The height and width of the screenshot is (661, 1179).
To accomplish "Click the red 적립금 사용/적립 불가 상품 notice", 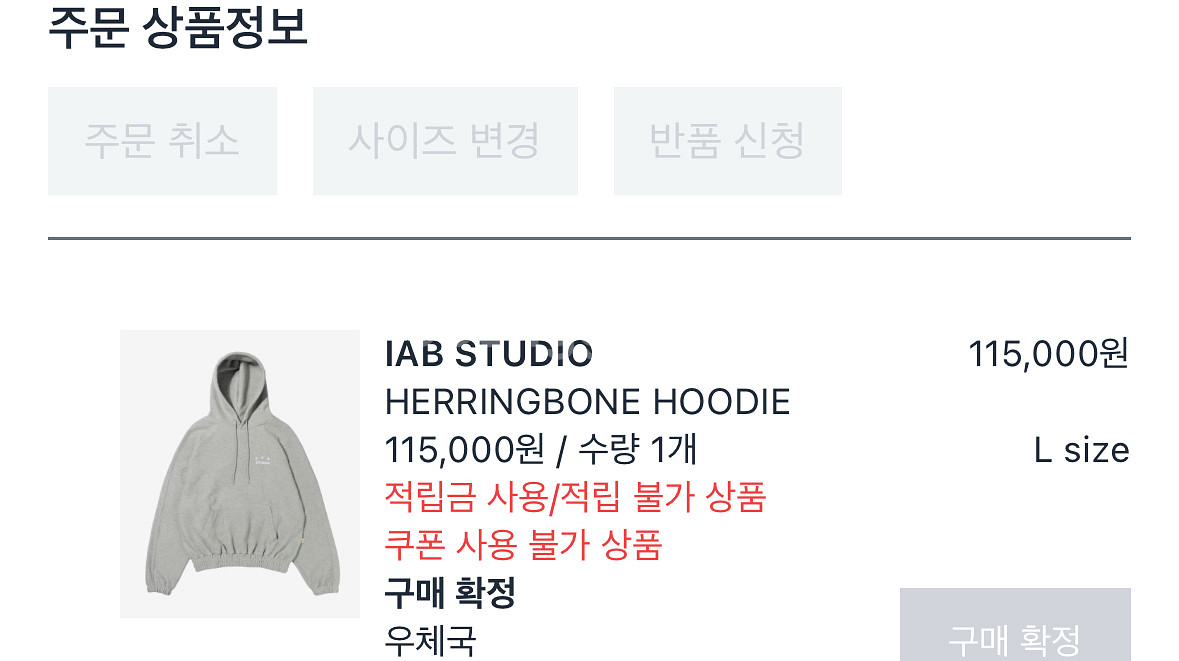I will click(575, 498).
